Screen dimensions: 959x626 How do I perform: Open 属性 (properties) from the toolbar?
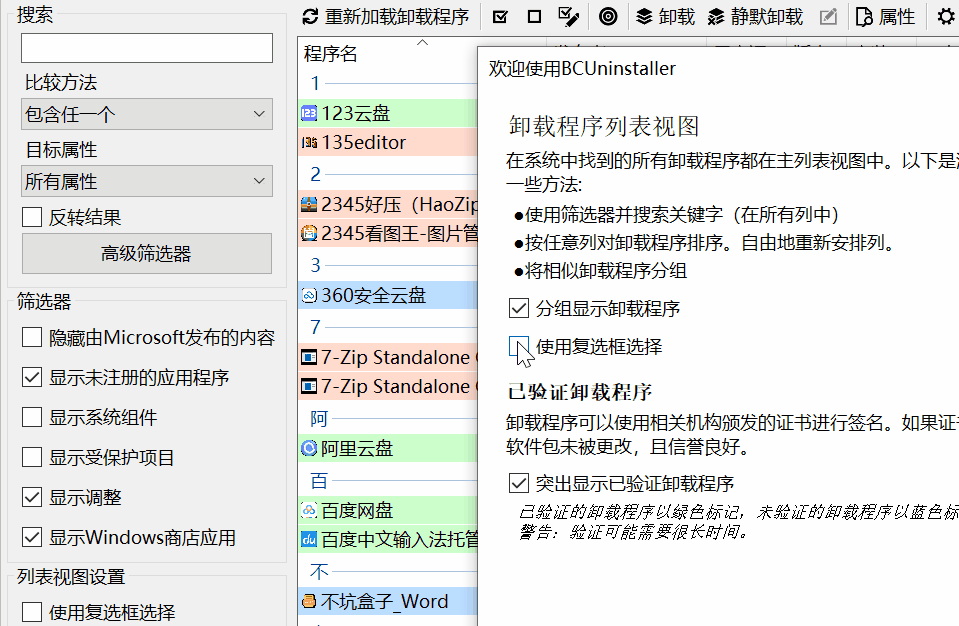coord(885,17)
